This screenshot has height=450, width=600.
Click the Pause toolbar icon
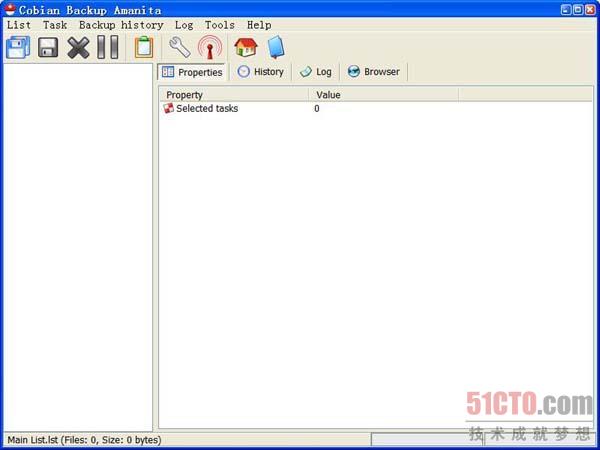click(x=108, y=47)
